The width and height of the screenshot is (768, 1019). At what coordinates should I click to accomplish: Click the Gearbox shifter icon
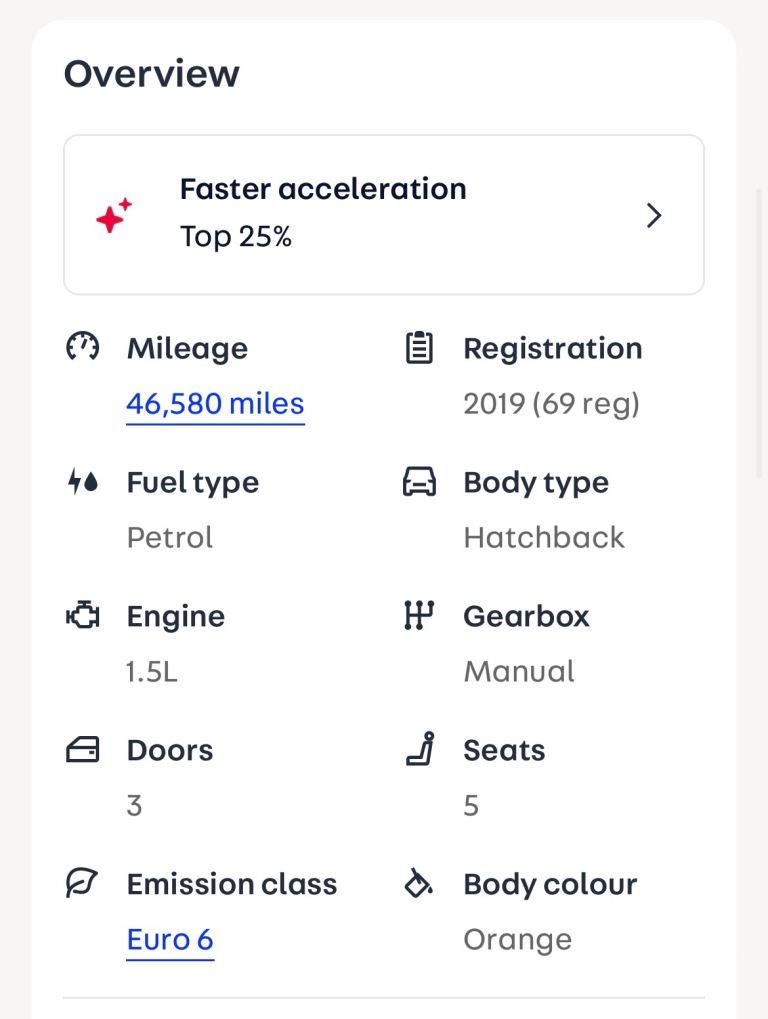click(x=419, y=615)
